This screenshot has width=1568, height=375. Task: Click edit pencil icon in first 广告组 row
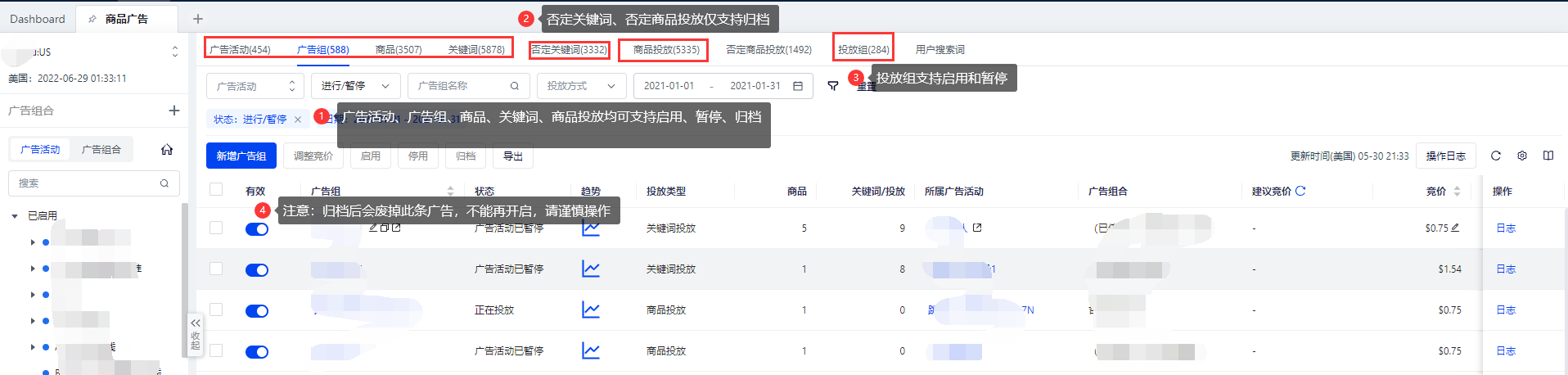click(373, 228)
